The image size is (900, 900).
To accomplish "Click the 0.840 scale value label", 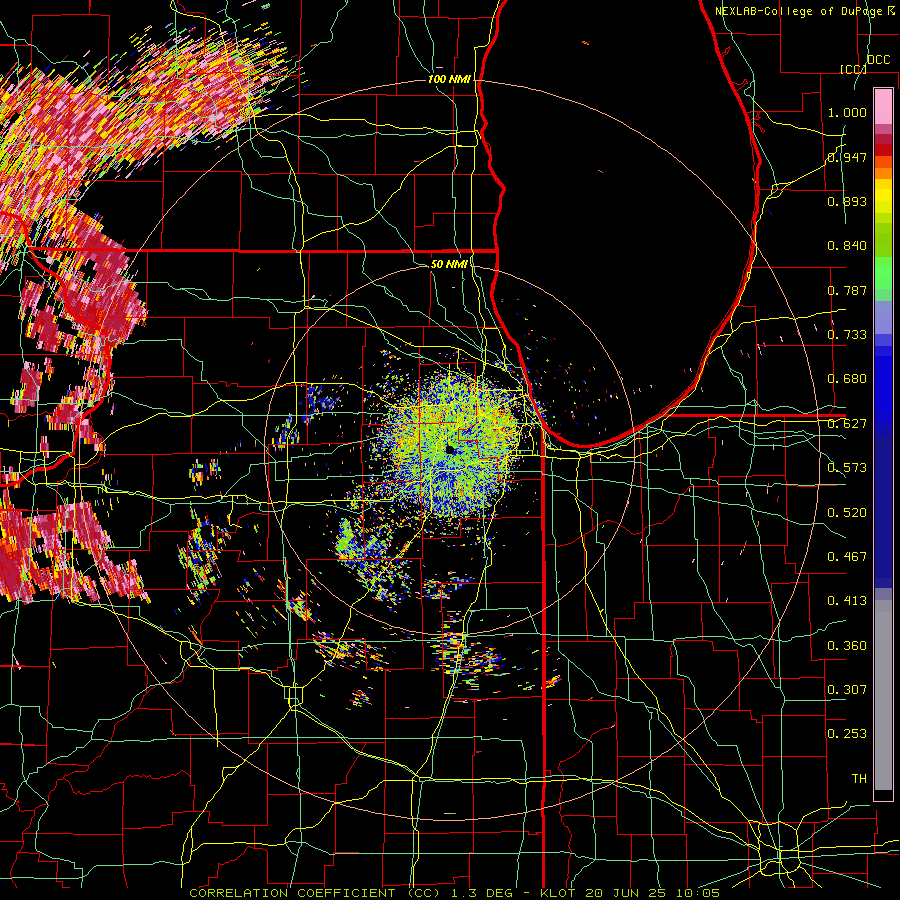I will pyautogui.click(x=847, y=246).
